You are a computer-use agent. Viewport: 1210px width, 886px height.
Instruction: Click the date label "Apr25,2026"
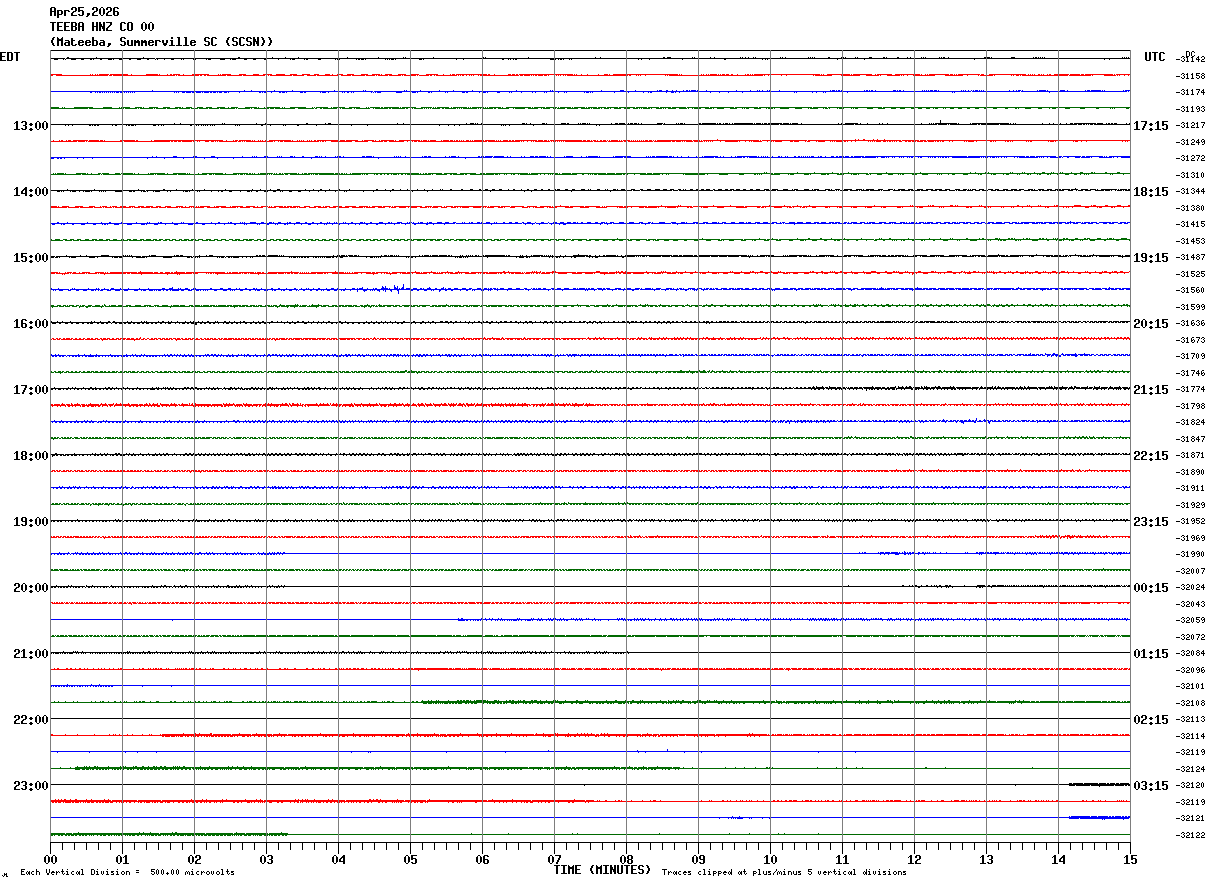click(x=84, y=12)
